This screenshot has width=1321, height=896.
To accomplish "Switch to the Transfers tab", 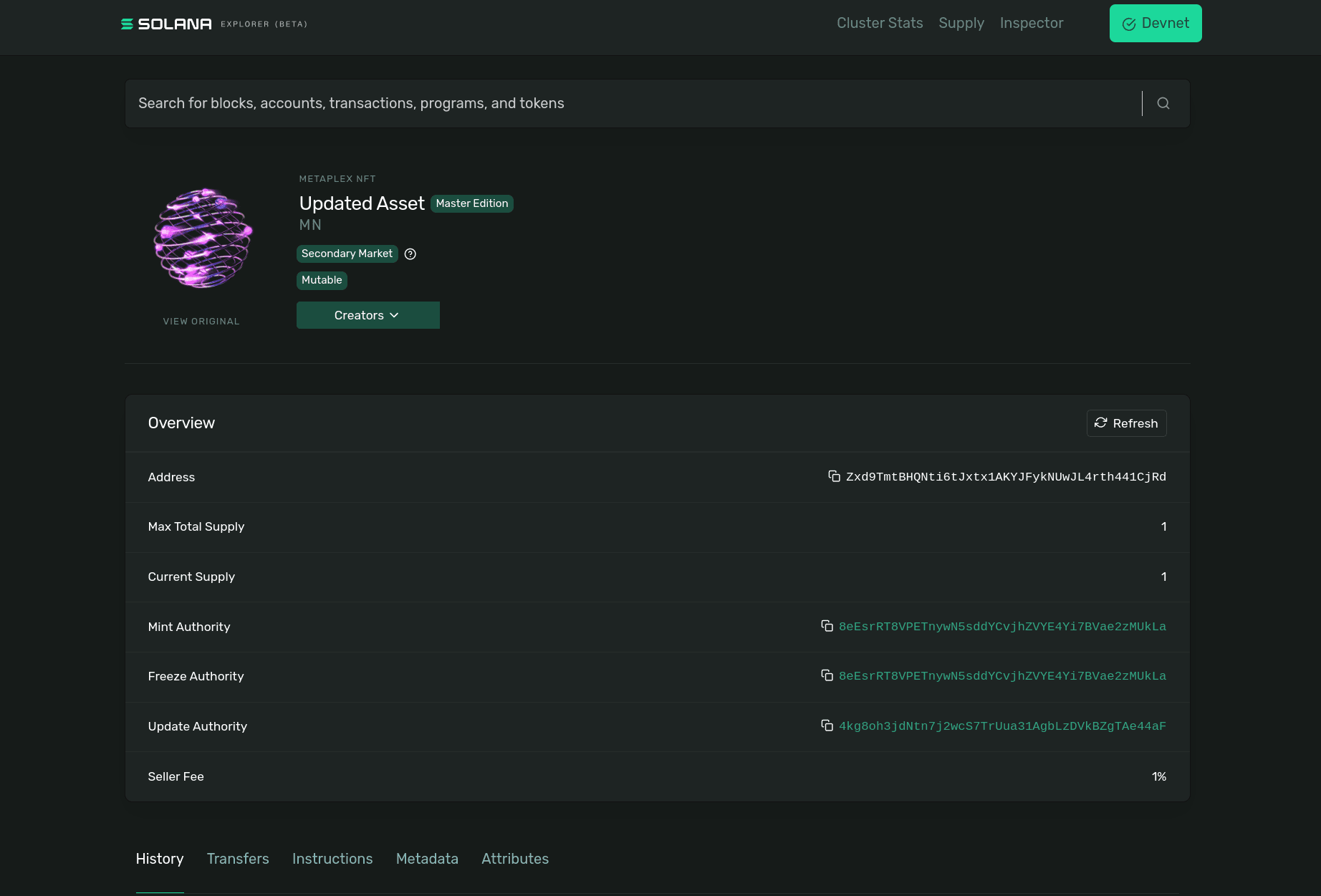I will pos(237,859).
